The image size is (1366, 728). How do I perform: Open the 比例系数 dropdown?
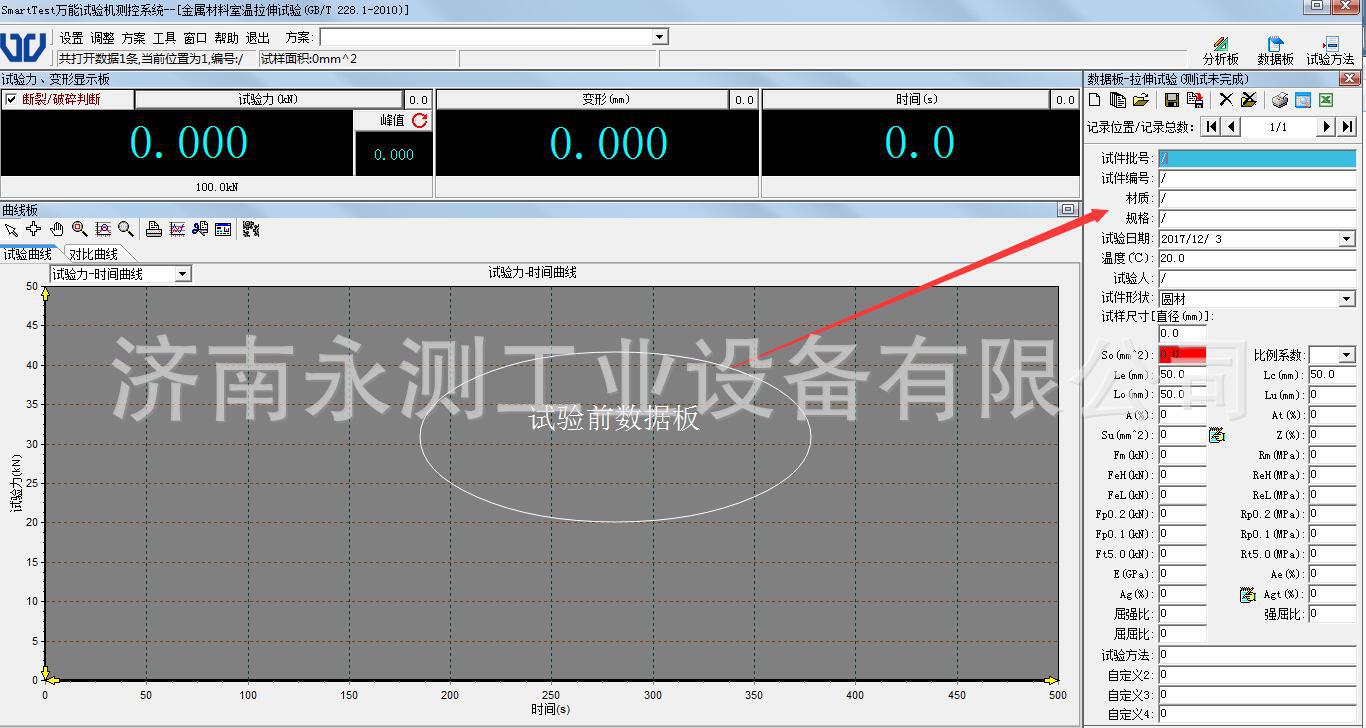(1346, 355)
